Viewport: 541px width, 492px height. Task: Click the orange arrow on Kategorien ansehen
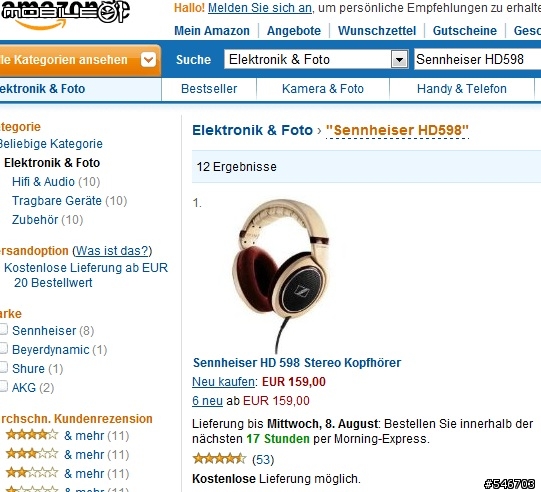(x=149, y=60)
